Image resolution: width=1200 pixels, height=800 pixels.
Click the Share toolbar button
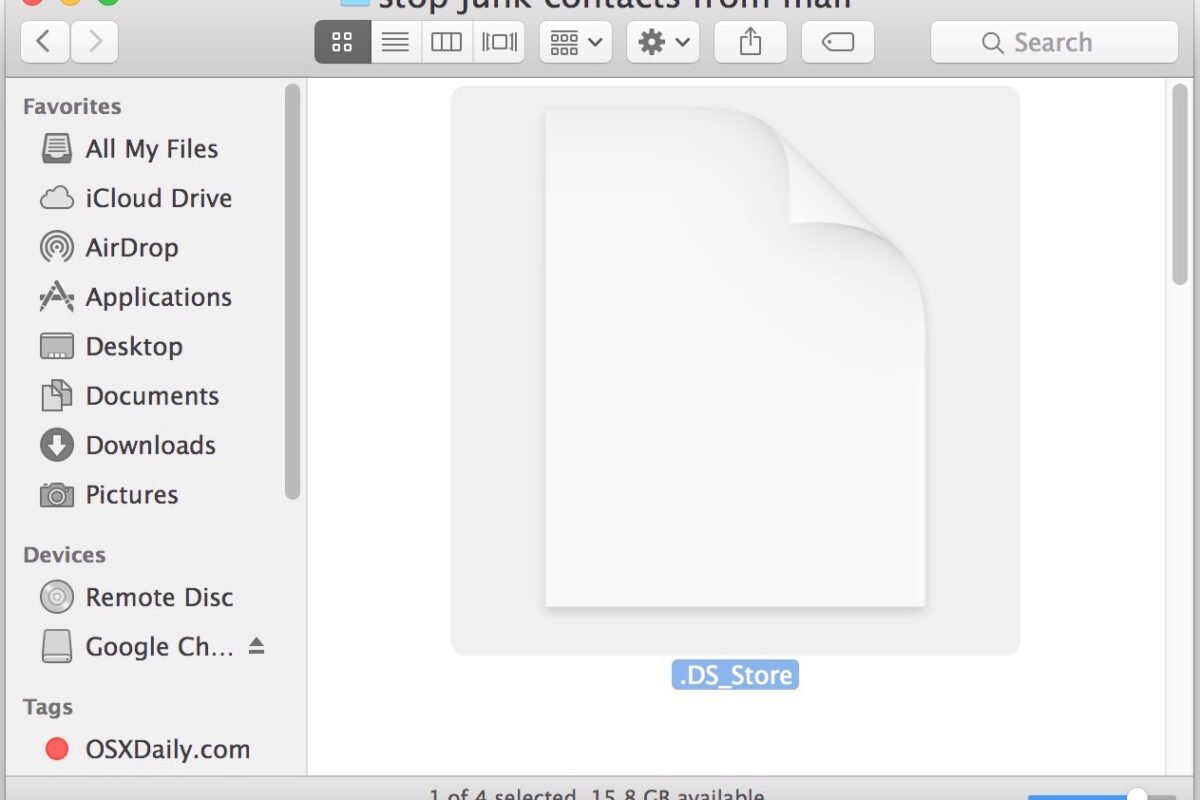(750, 42)
